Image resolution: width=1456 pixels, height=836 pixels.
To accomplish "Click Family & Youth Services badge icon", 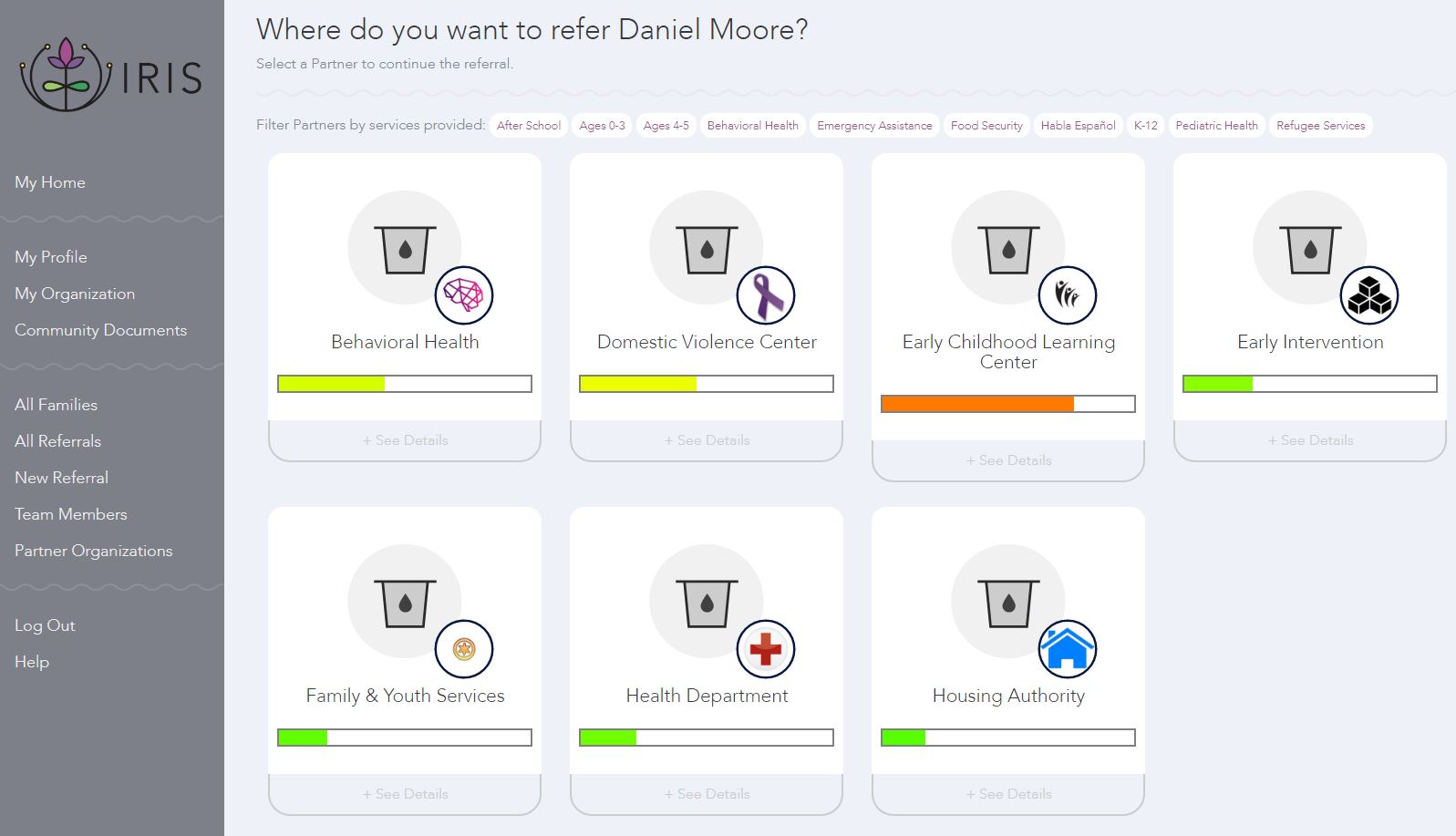I will point(464,649).
